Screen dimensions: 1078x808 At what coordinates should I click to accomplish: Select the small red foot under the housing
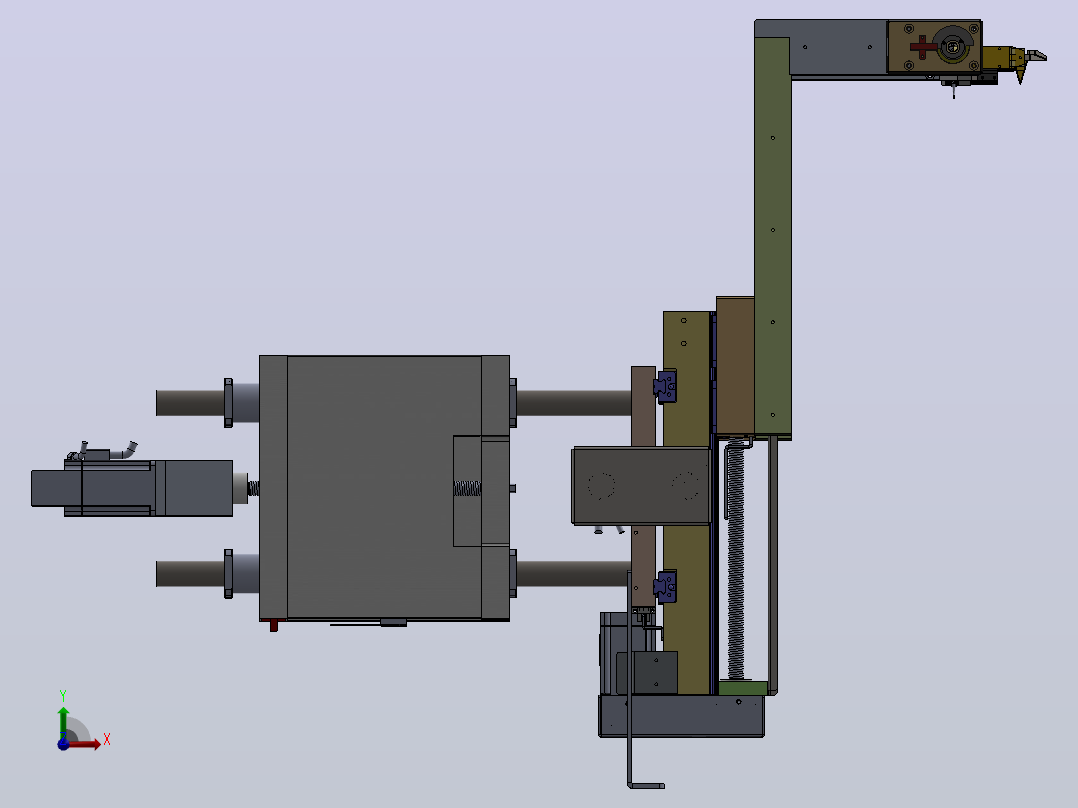click(x=273, y=625)
